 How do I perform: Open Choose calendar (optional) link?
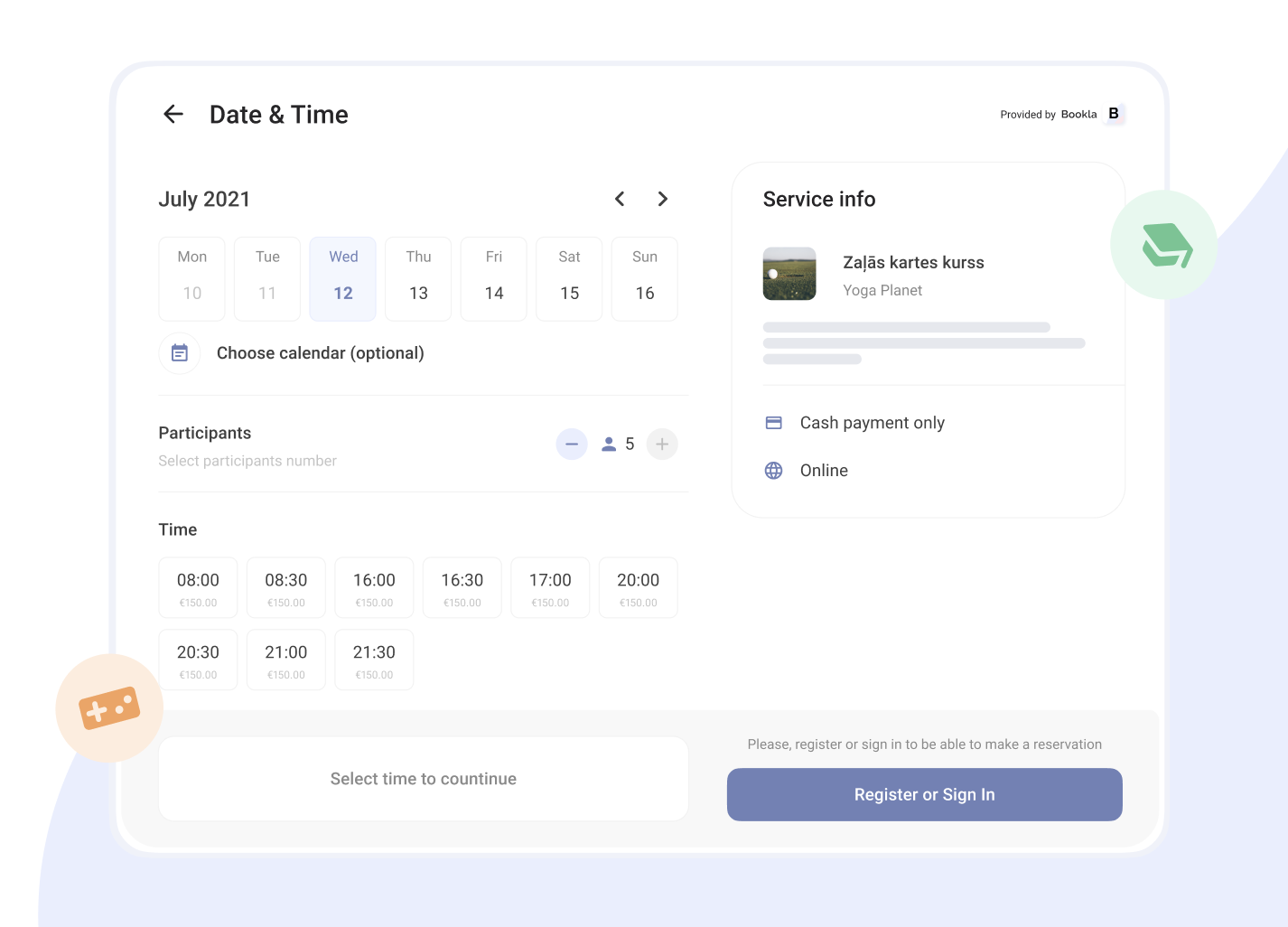tap(321, 353)
